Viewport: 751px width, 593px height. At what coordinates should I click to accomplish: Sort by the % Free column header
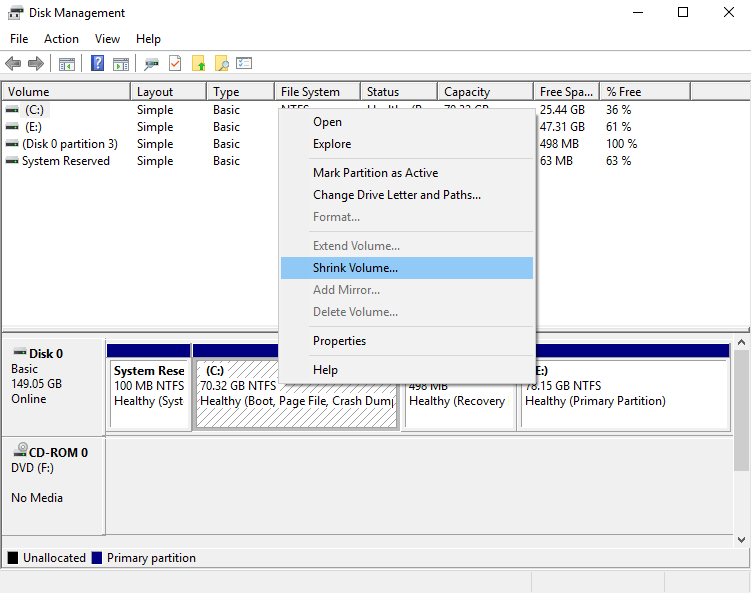[x=645, y=91]
